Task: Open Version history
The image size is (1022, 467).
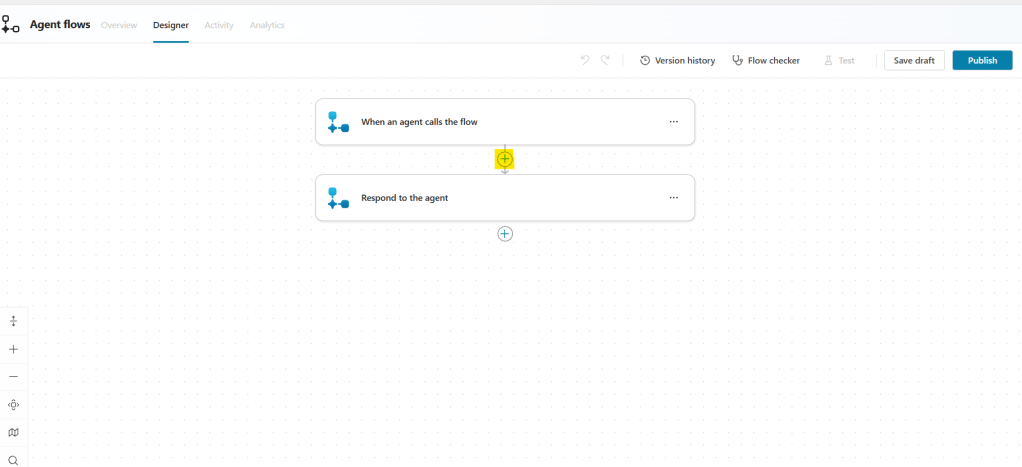Action: 677,61
